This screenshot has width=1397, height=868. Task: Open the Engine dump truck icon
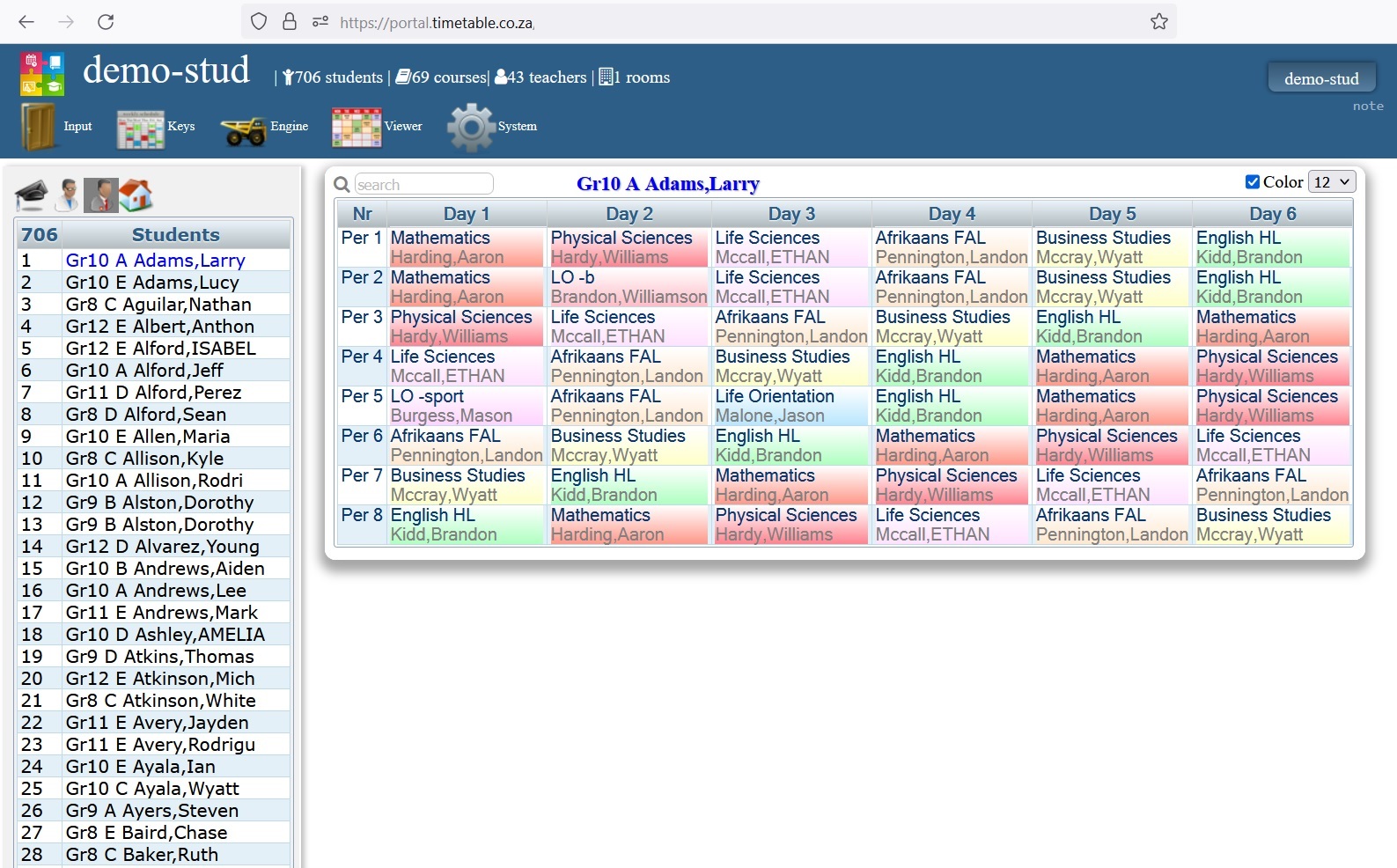coord(243,130)
